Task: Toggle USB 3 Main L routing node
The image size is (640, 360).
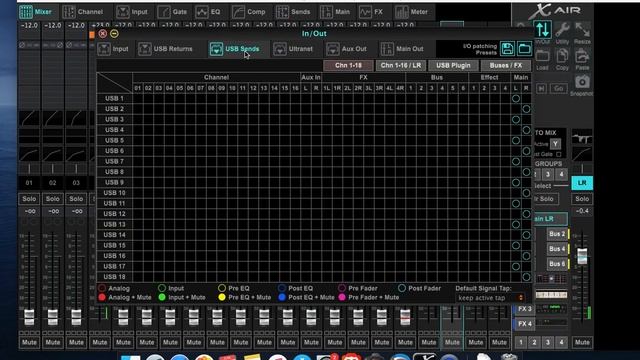Action: 516,120
